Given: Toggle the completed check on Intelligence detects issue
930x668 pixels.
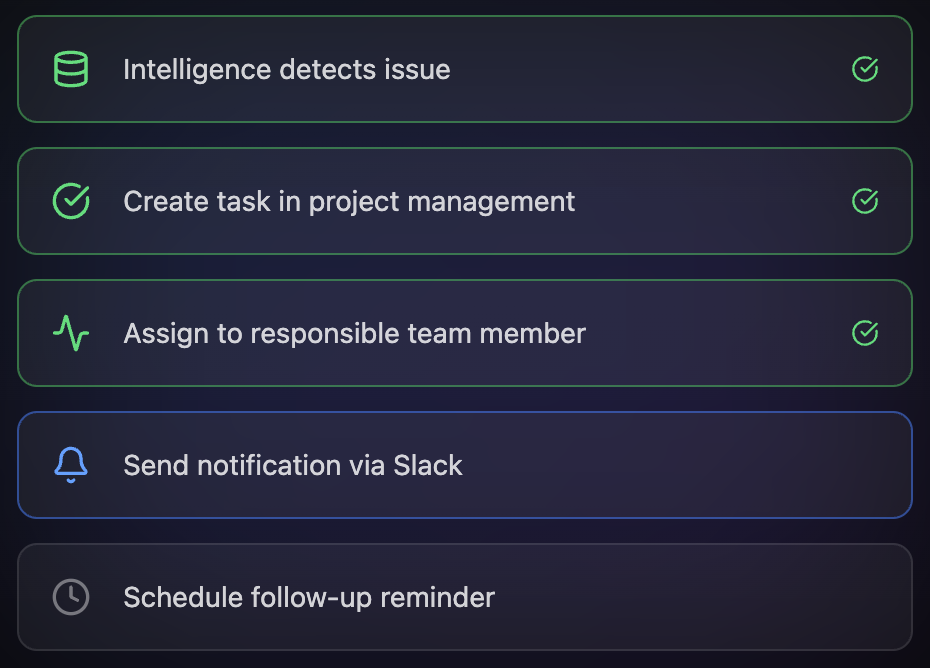Looking at the screenshot, I should coord(865,69).
